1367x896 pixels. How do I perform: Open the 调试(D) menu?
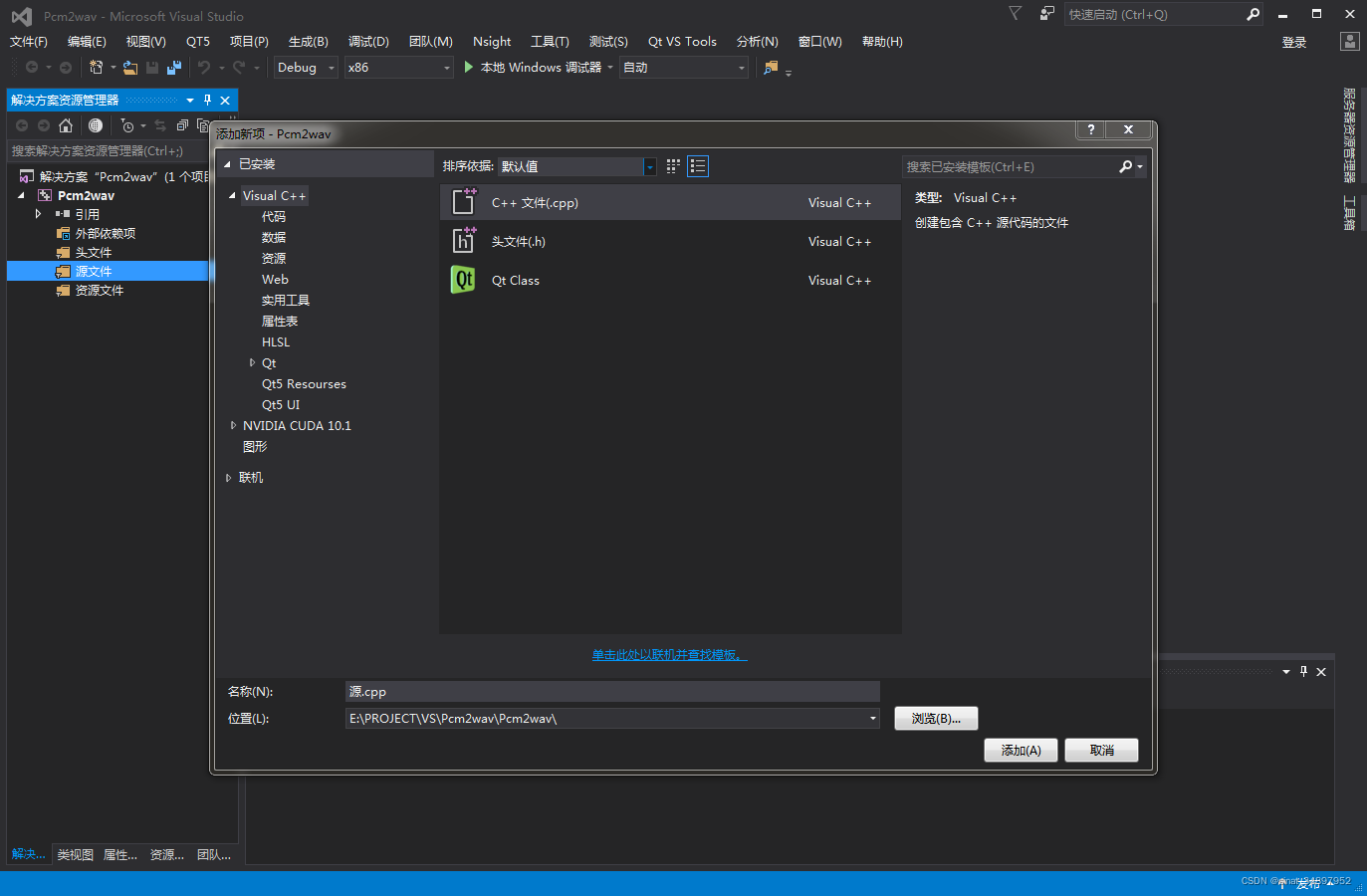click(x=368, y=41)
